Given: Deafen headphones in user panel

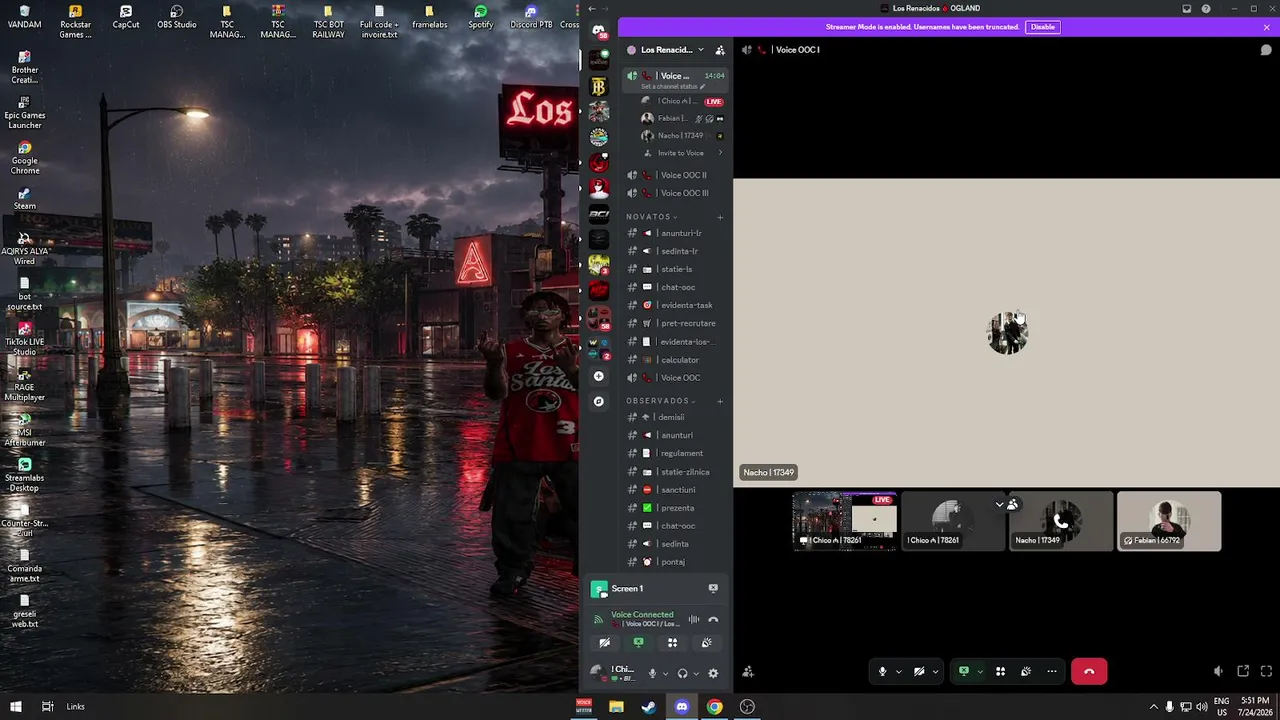Looking at the screenshot, I should click(x=683, y=673).
